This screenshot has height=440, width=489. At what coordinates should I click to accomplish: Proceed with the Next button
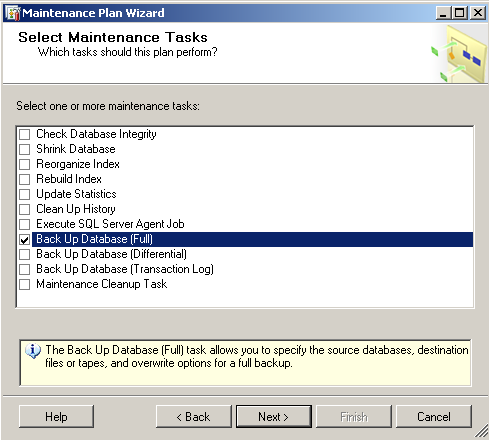[x=274, y=416]
